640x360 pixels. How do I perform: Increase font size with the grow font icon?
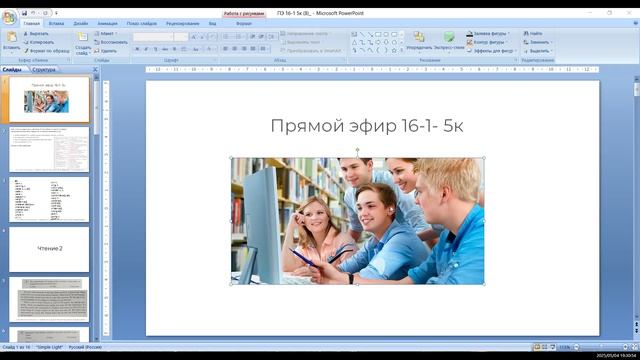(194, 37)
